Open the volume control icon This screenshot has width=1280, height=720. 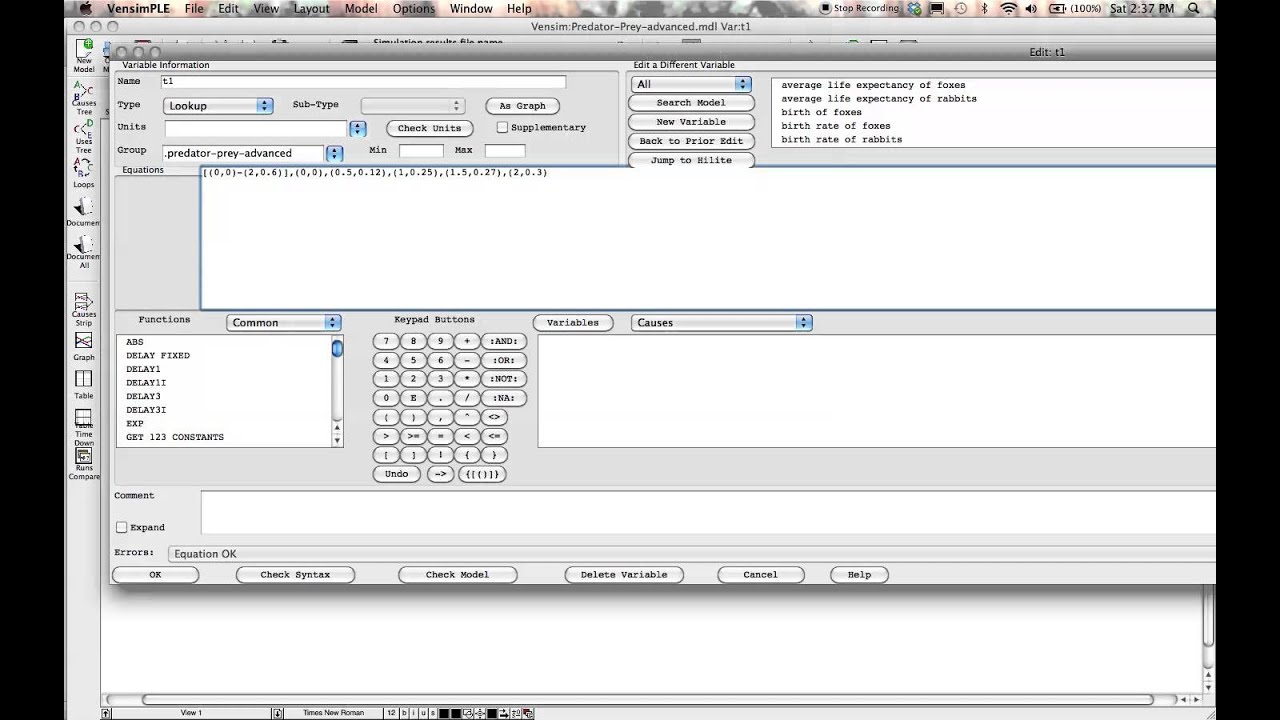tap(1032, 9)
